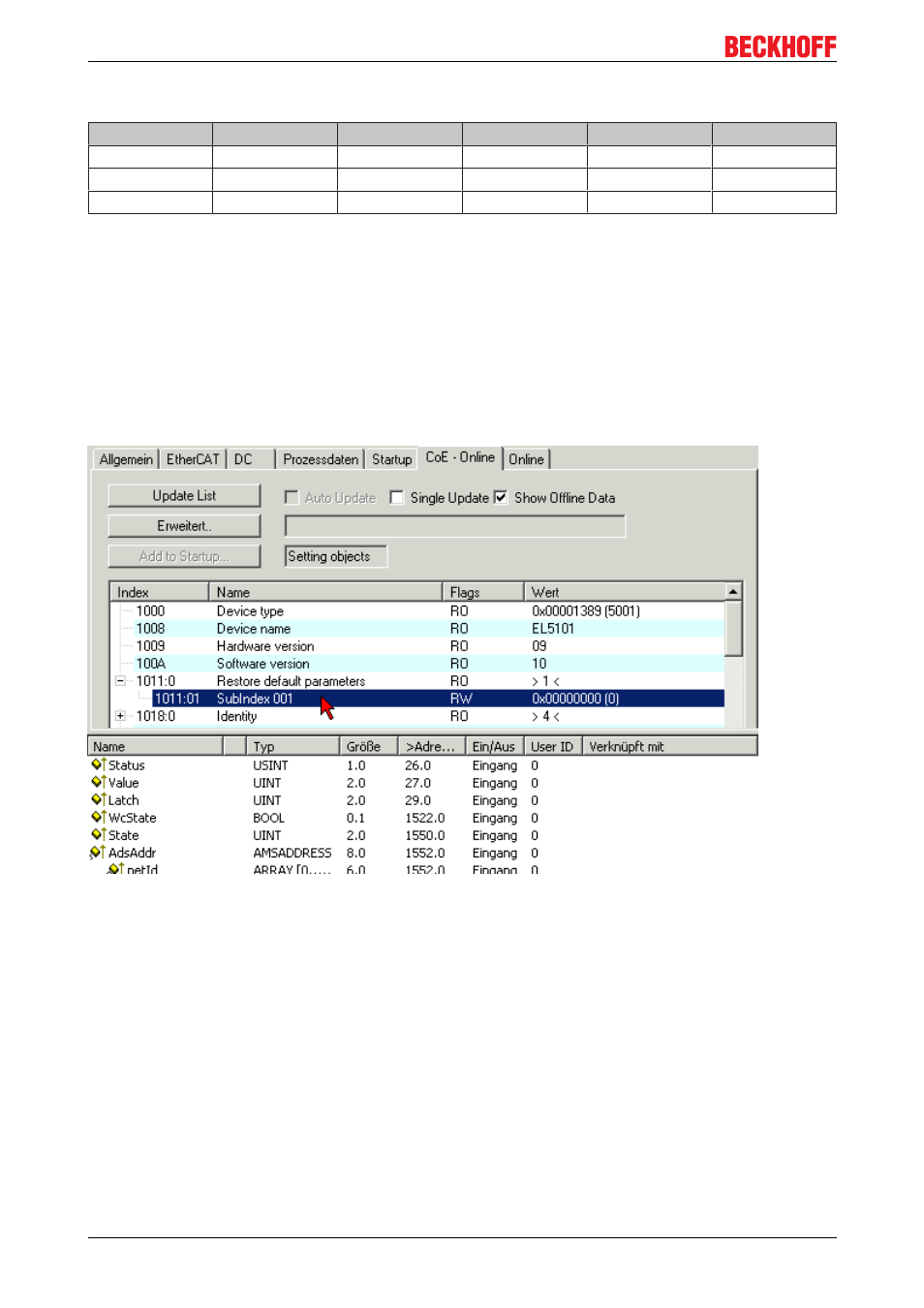Click the Größe column header
The height and width of the screenshot is (1308, 924).
[x=369, y=747]
